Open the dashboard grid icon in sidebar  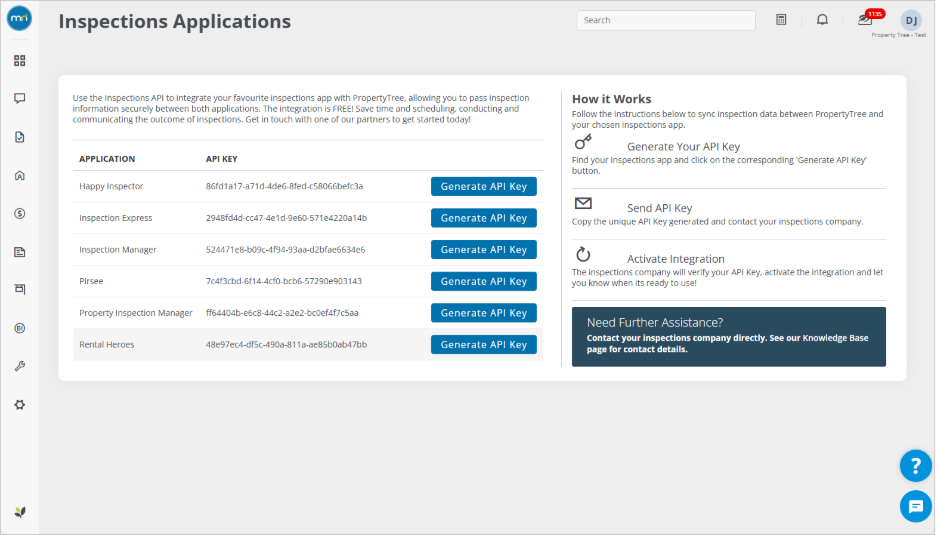click(x=20, y=60)
